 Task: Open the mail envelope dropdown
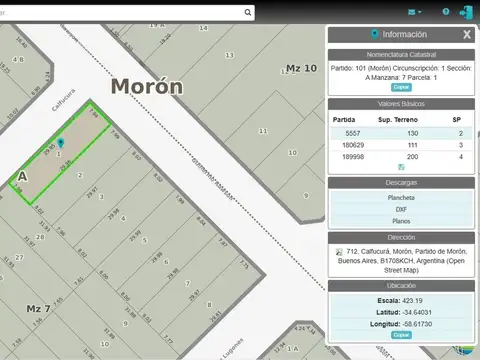(x=415, y=12)
